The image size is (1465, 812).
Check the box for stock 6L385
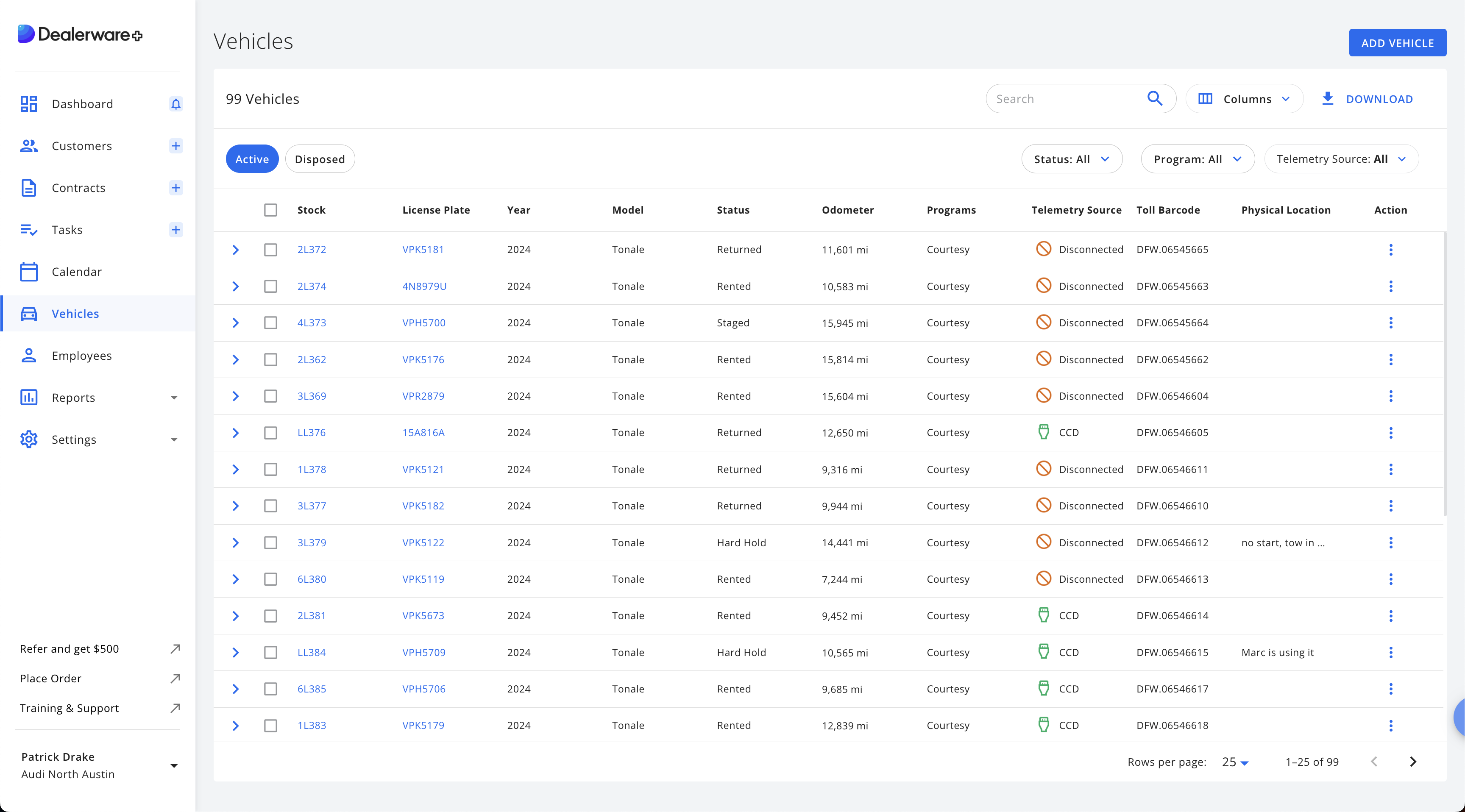(271, 689)
